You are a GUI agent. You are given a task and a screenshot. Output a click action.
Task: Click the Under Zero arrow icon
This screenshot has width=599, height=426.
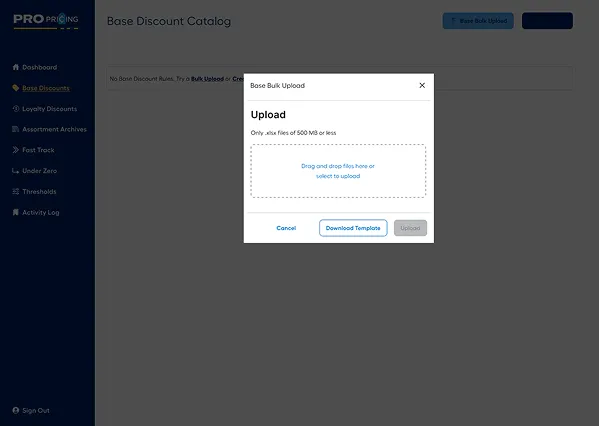pos(16,171)
